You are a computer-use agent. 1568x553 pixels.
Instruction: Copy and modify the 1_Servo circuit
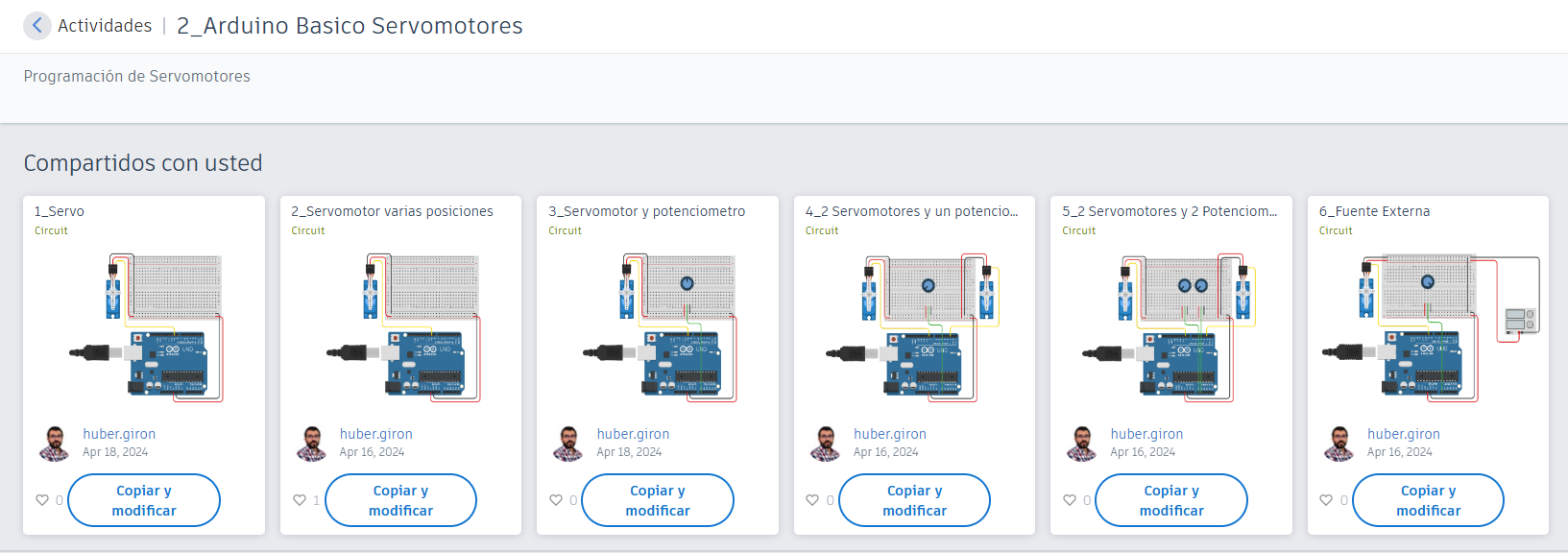[x=144, y=500]
